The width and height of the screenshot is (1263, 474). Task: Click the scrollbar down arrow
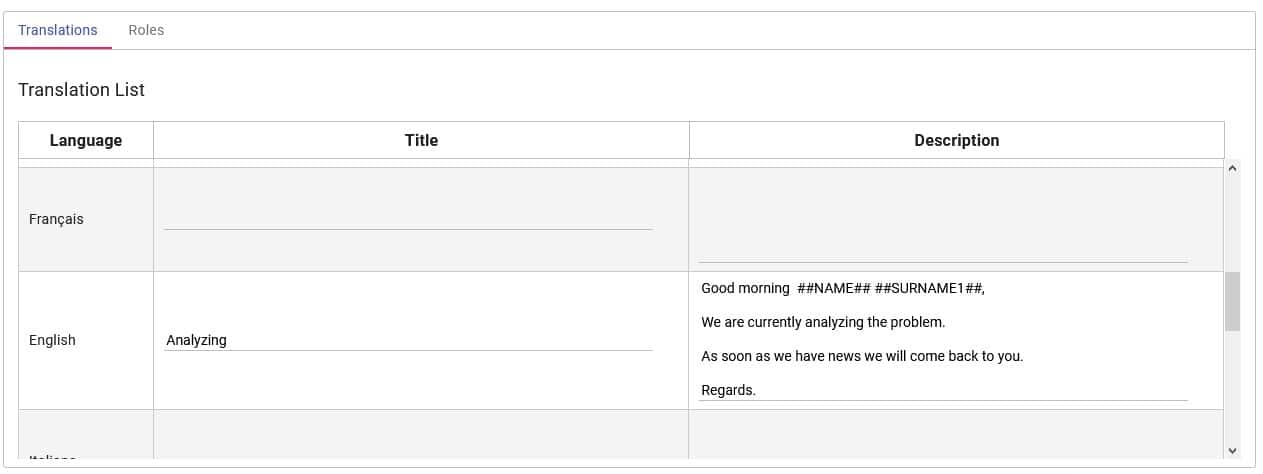click(1232, 450)
